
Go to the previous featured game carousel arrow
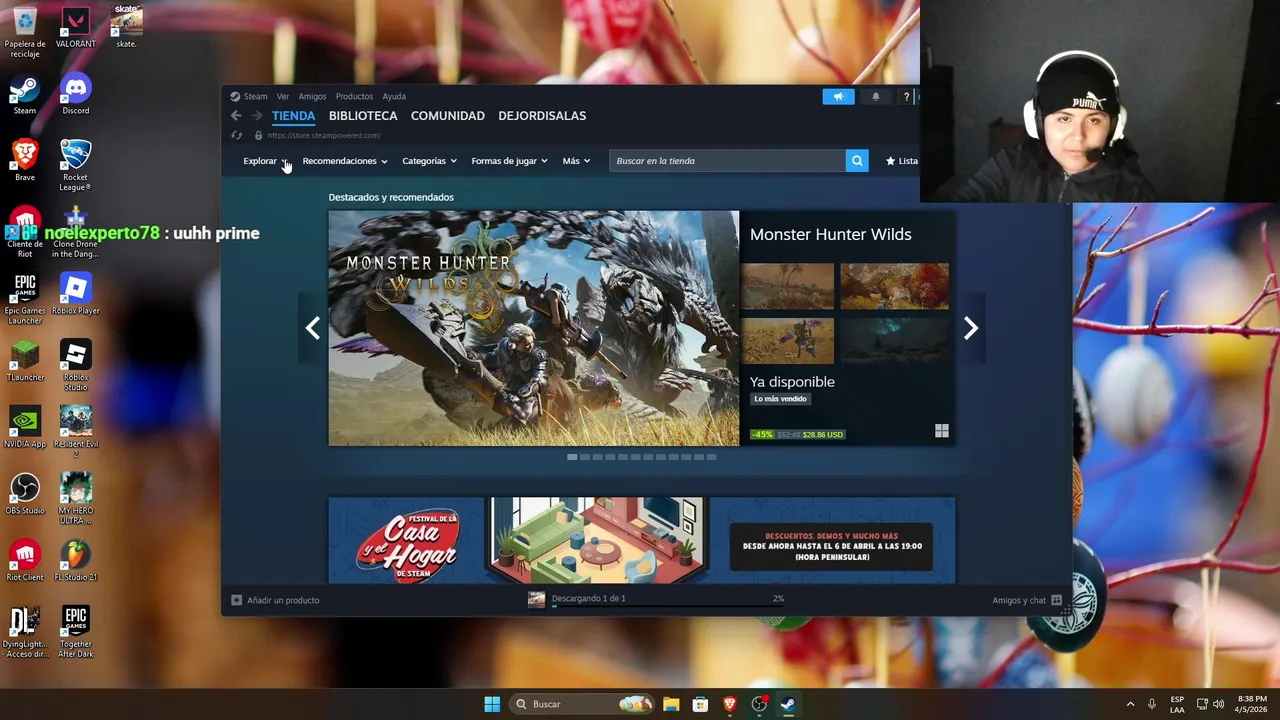pos(313,328)
